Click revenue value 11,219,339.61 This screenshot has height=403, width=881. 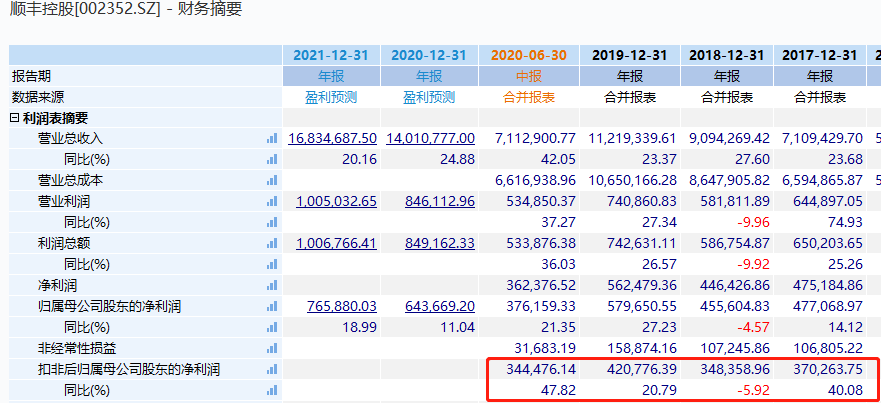pos(632,138)
